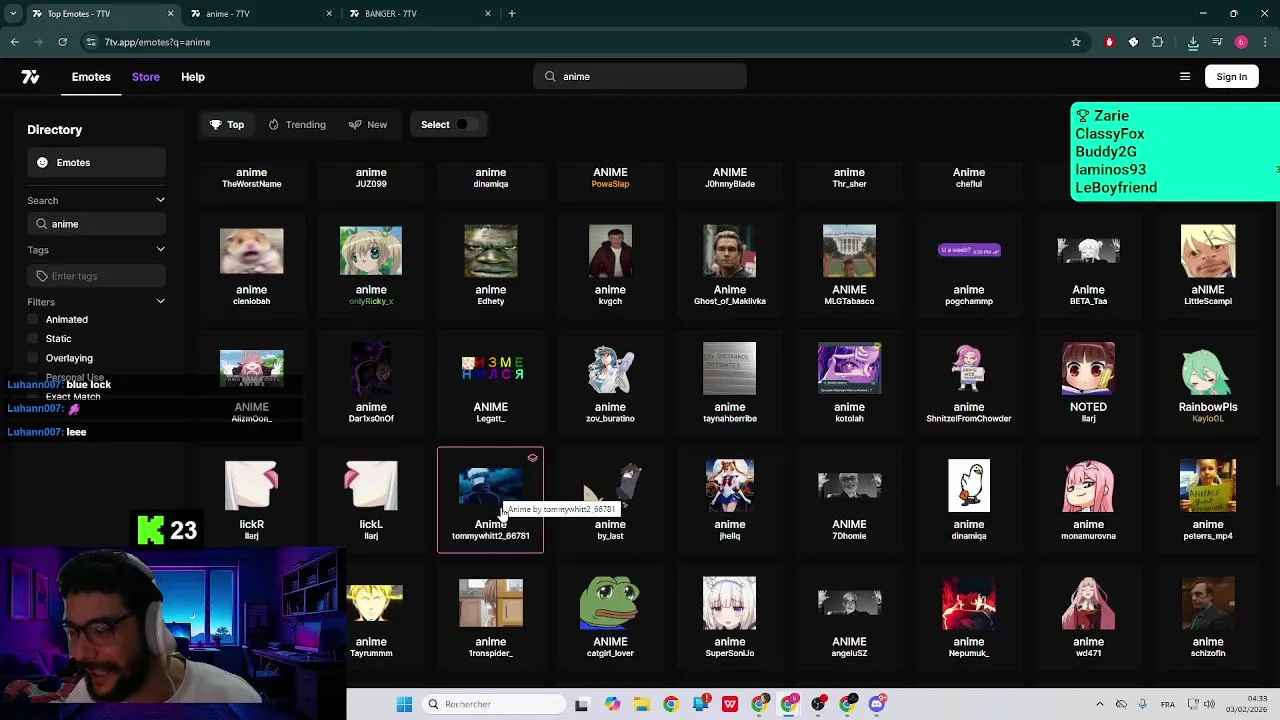Open the Help nav item
The height and width of the screenshot is (720, 1280).
193,77
